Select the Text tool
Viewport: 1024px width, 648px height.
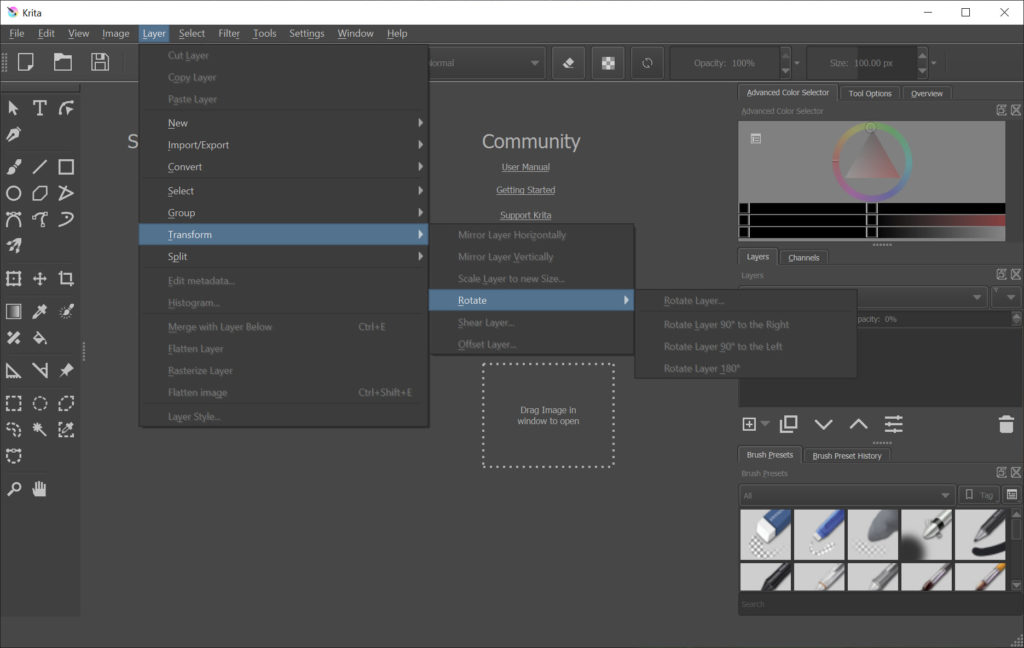pyautogui.click(x=40, y=108)
